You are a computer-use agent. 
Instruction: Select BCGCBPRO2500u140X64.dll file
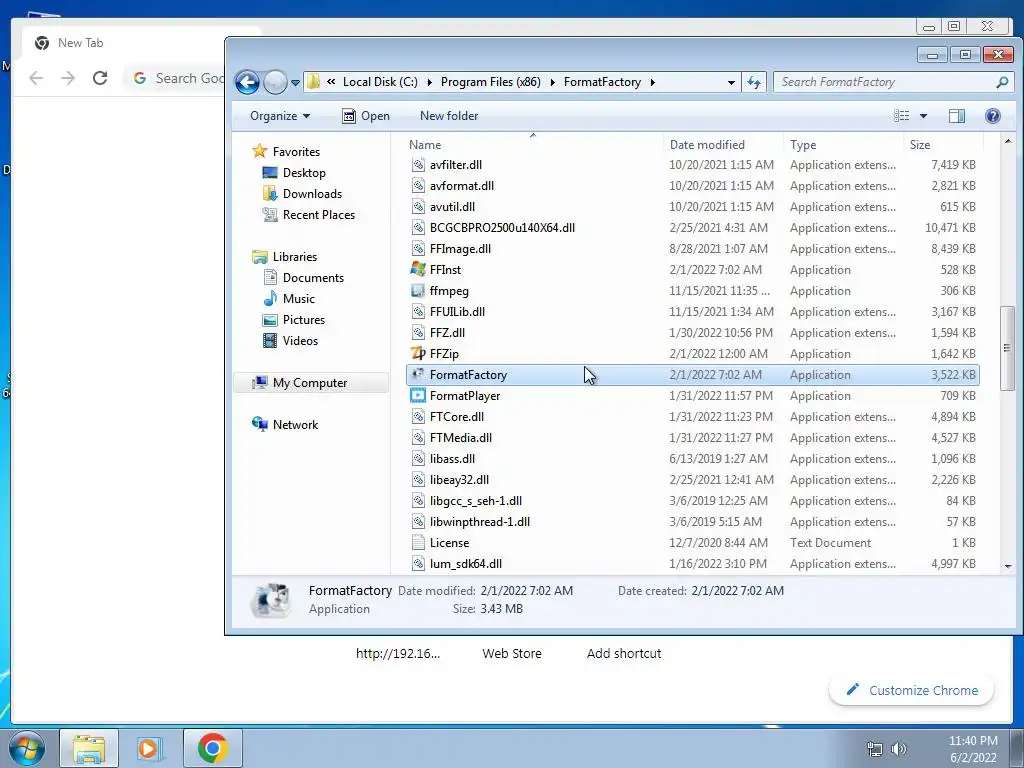tap(502, 228)
